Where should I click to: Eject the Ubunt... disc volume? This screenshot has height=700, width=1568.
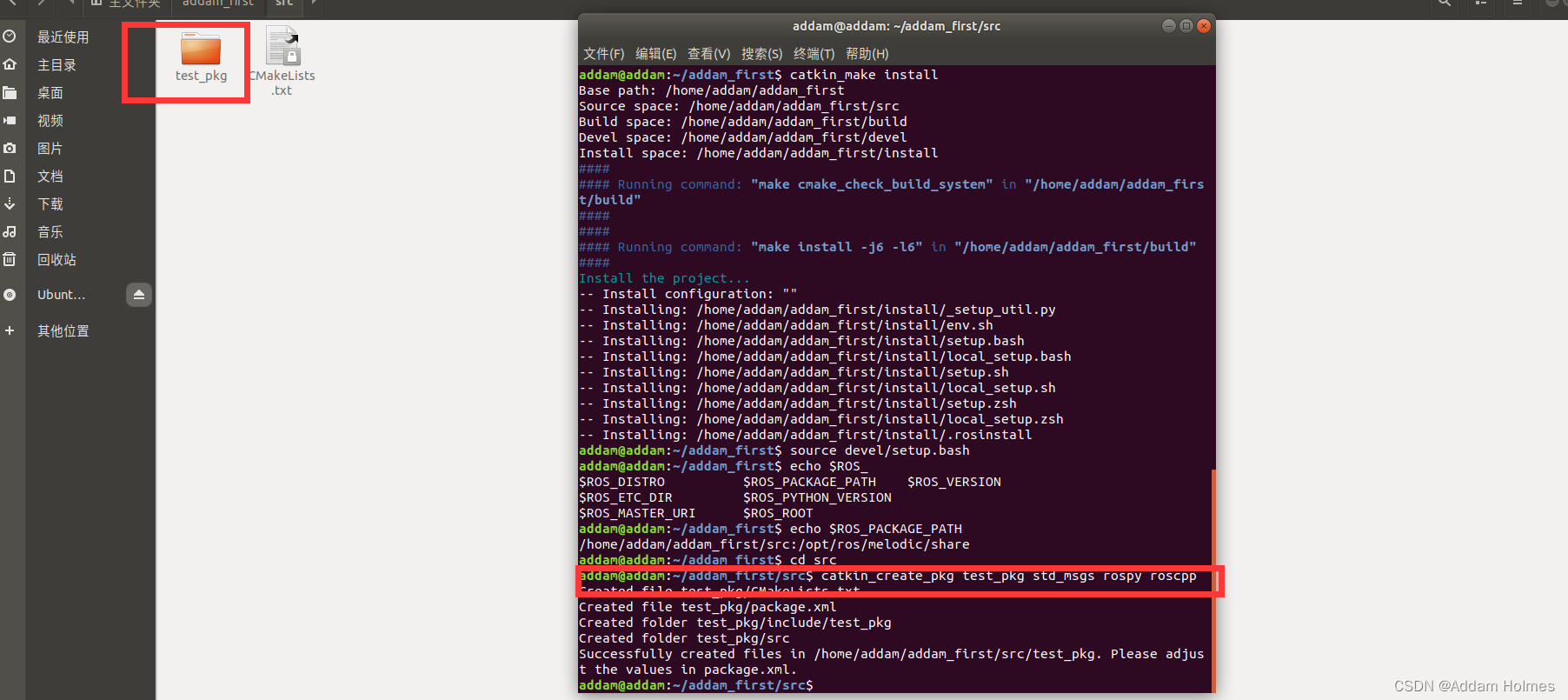pyautogui.click(x=139, y=295)
